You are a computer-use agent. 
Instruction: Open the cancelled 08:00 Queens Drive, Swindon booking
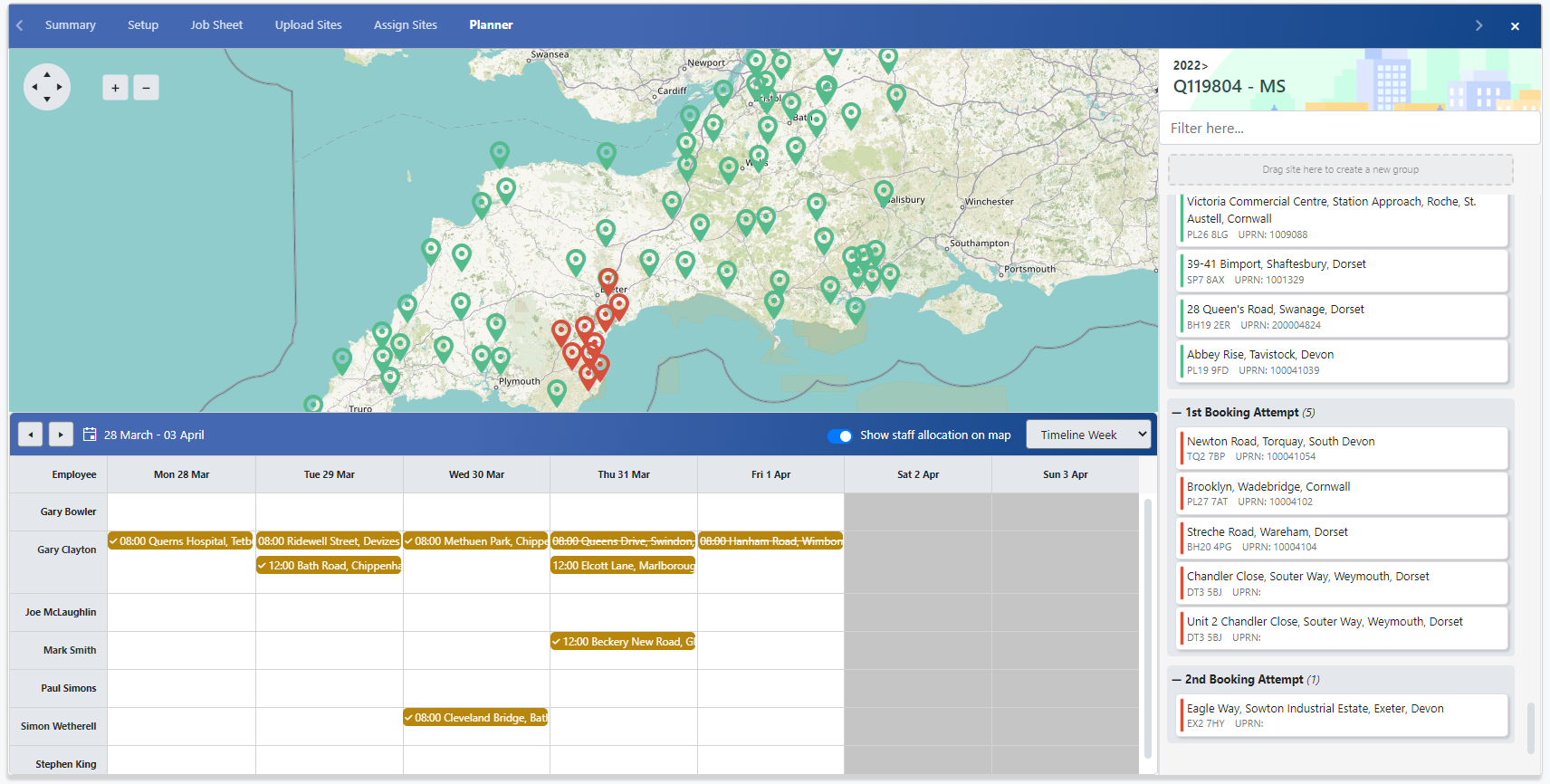(x=623, y=541)
